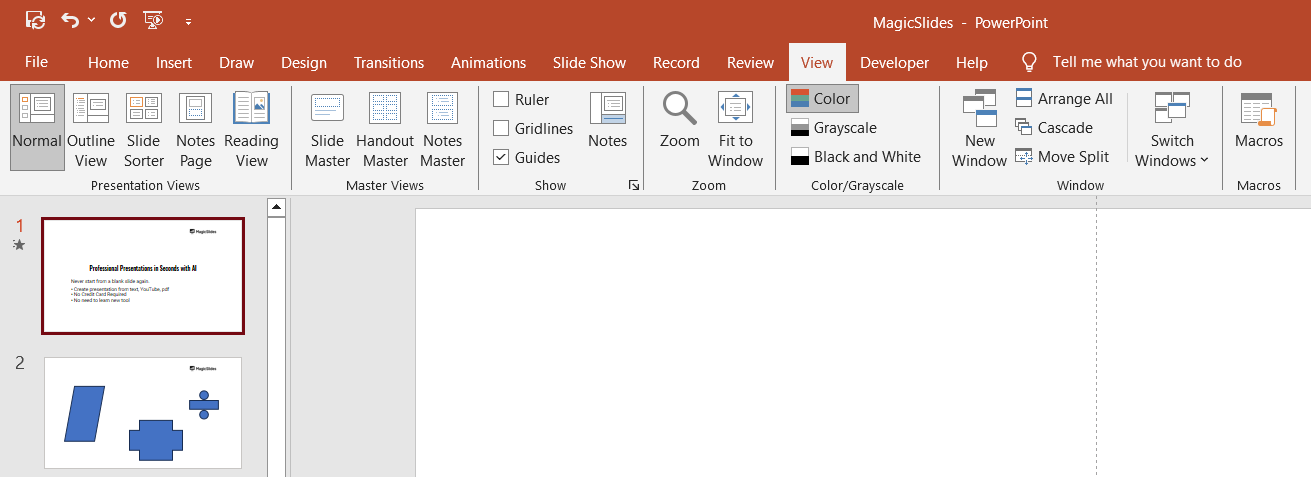Open Slide Sorter view
1311x477 pixels.
(144, 130)
